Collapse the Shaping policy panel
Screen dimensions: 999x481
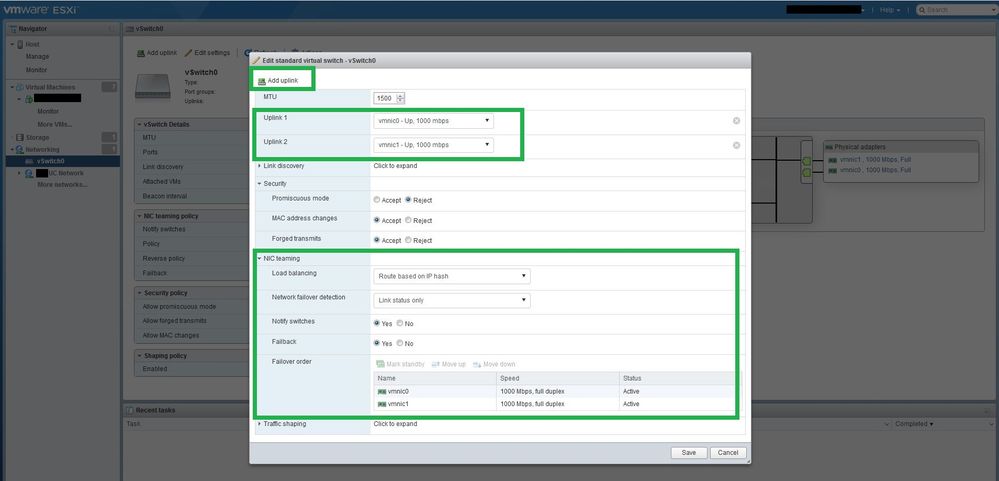pos(140,355)
